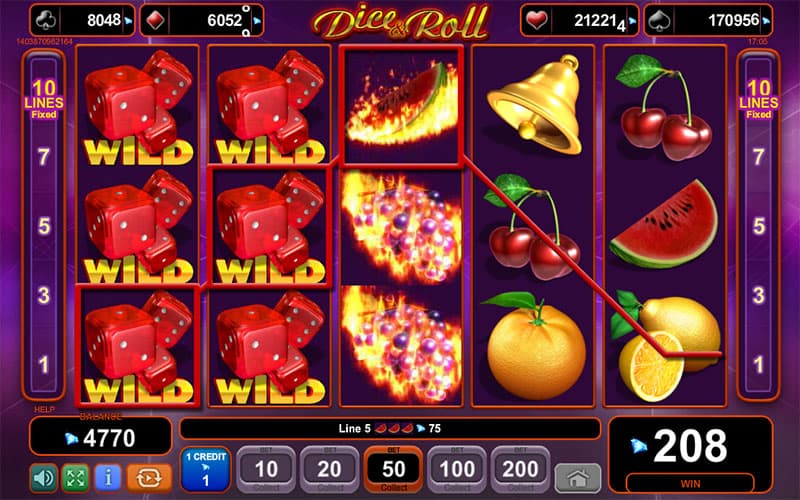Expand the spades jackpot level arrow

coord(766,21)
